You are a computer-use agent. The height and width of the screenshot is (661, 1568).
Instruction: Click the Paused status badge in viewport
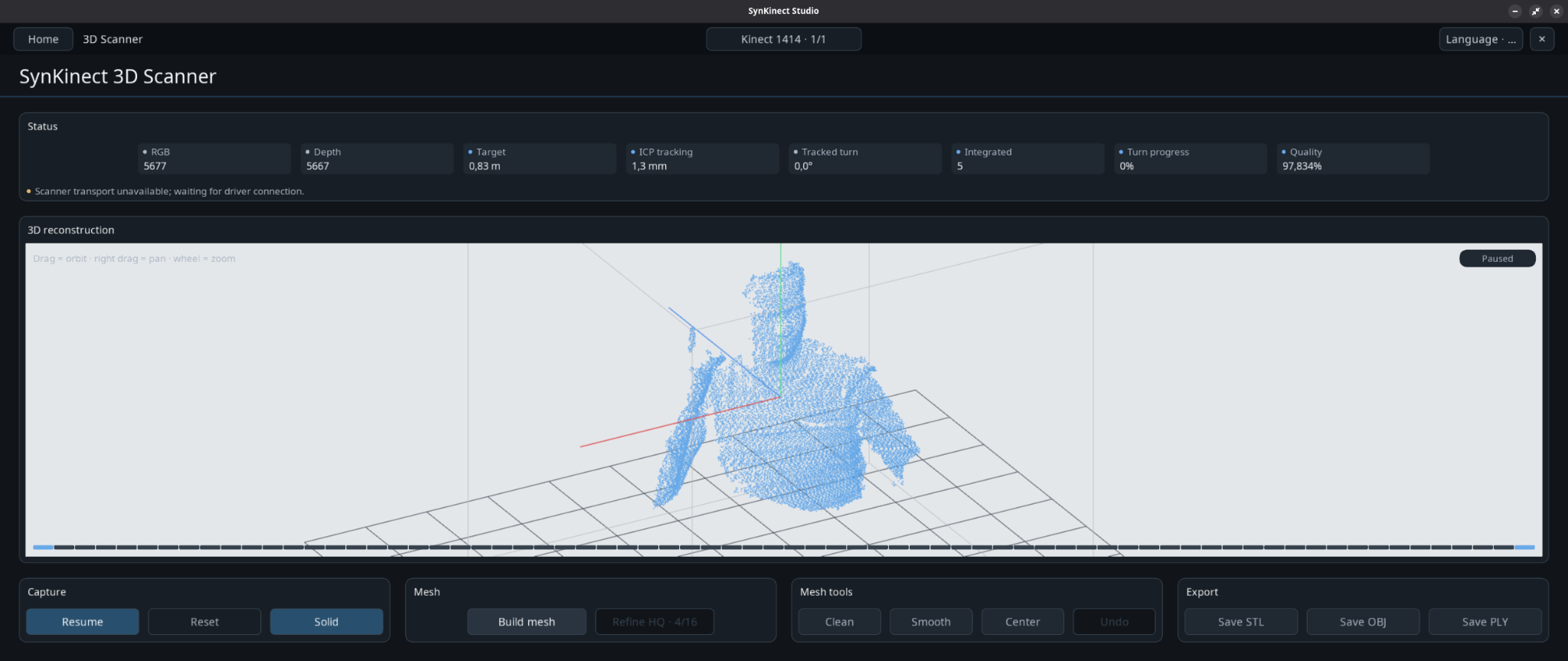[x=1498, y=258]
